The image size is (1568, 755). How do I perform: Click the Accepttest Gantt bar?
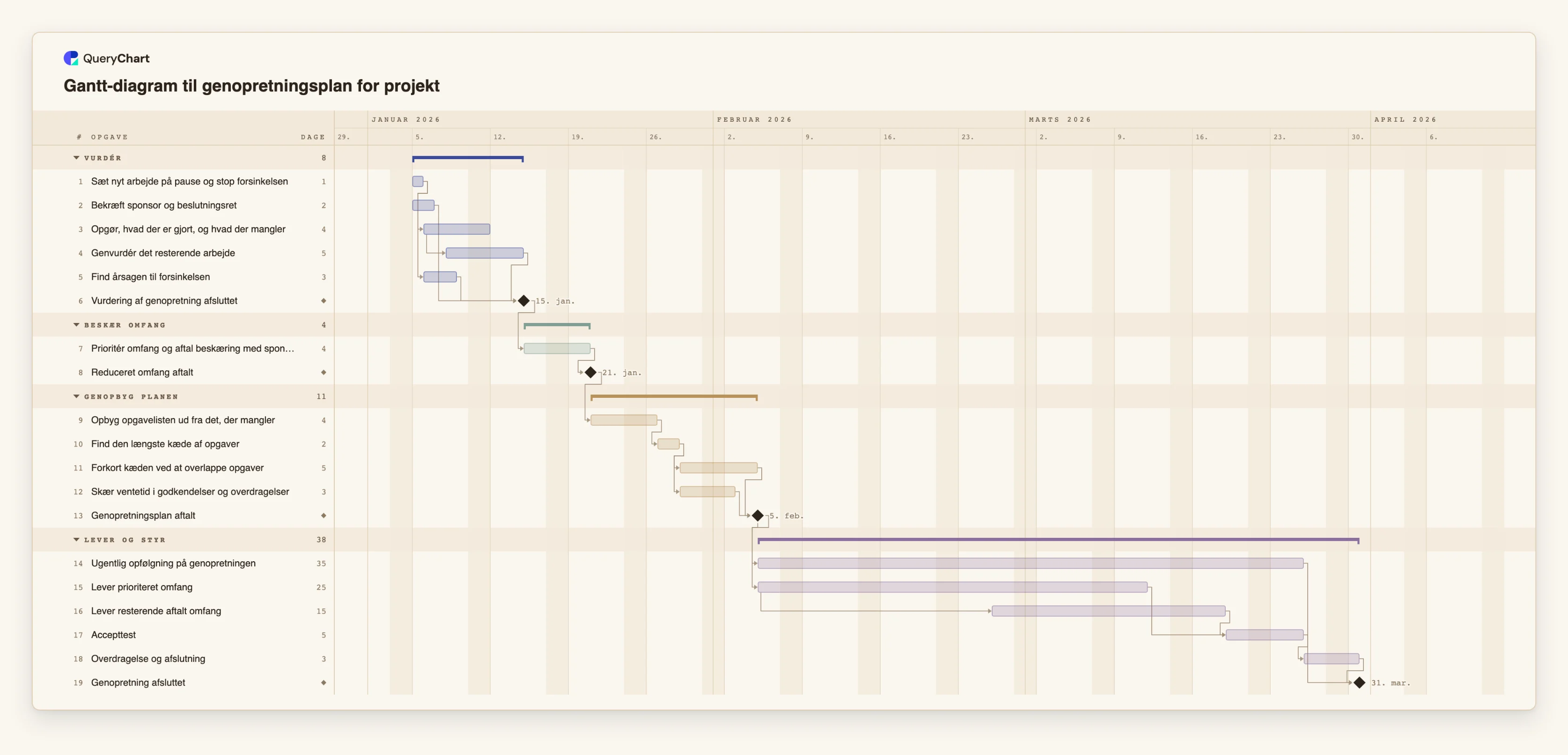coord(1264,635)
